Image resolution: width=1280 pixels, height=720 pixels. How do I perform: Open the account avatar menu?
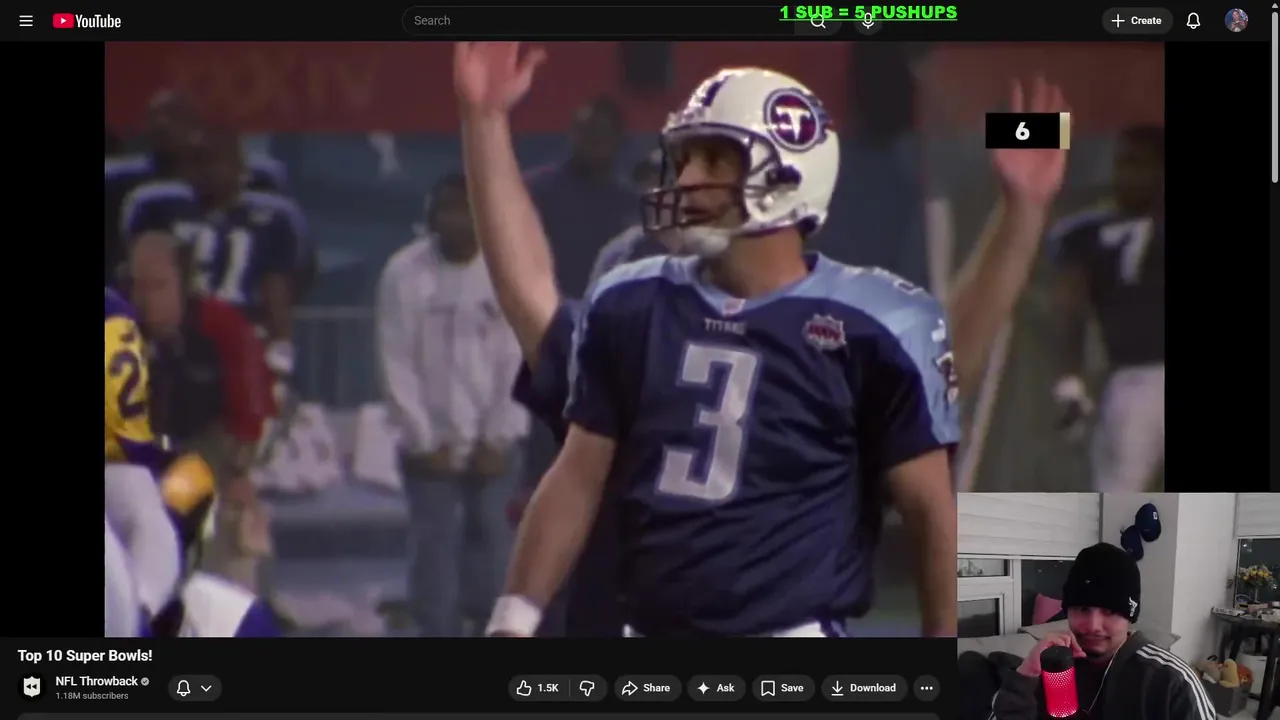tap(1236, 20)
